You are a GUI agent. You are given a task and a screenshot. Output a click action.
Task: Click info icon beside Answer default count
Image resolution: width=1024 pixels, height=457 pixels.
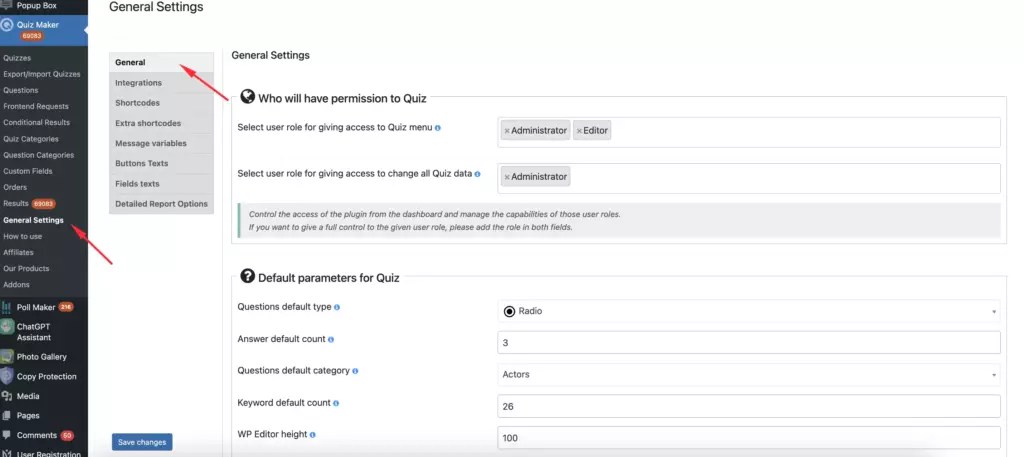point(331,341)
